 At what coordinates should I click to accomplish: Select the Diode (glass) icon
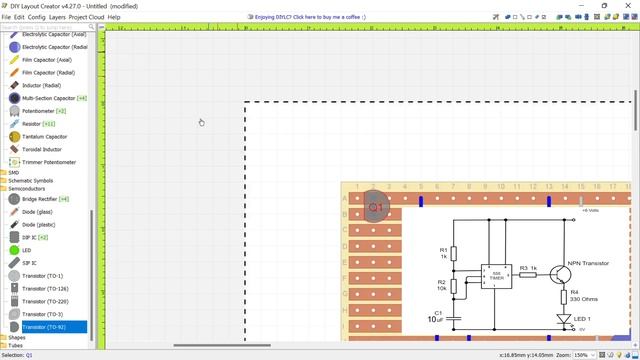[14, 212]
